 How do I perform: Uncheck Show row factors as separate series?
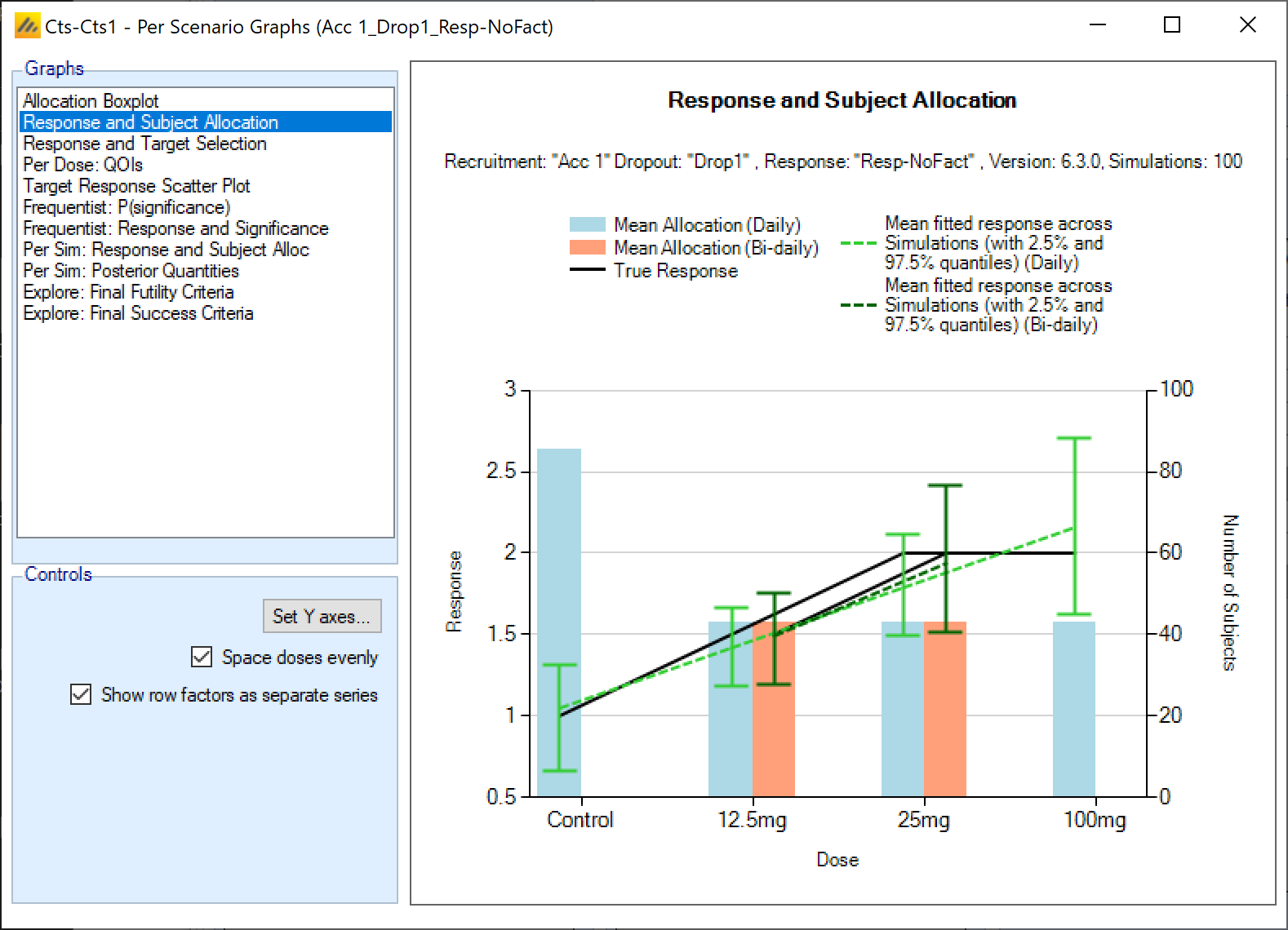click(x=81, y=694)
